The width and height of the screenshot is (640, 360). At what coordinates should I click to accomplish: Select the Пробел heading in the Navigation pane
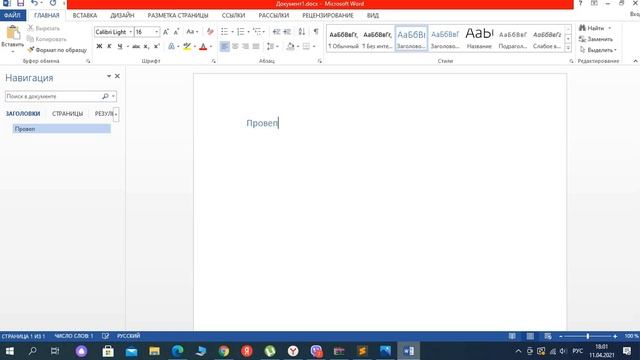[x=61, y=129]
